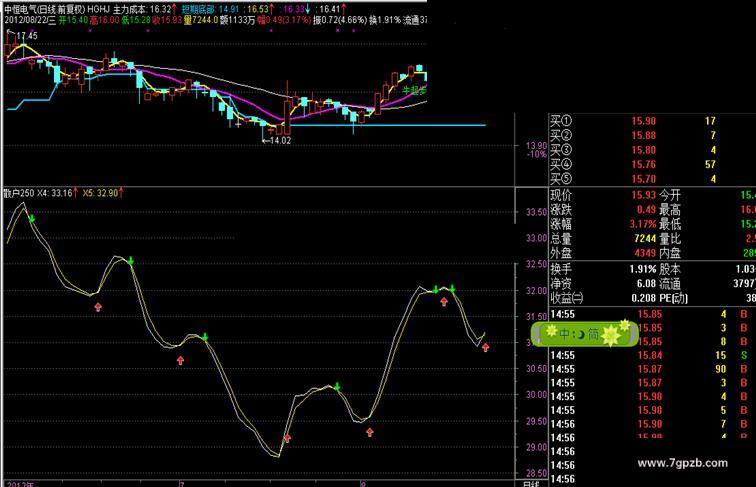
Task: Click the high price 高16.00
Action: pyautogui.click(x=105, y=20)
